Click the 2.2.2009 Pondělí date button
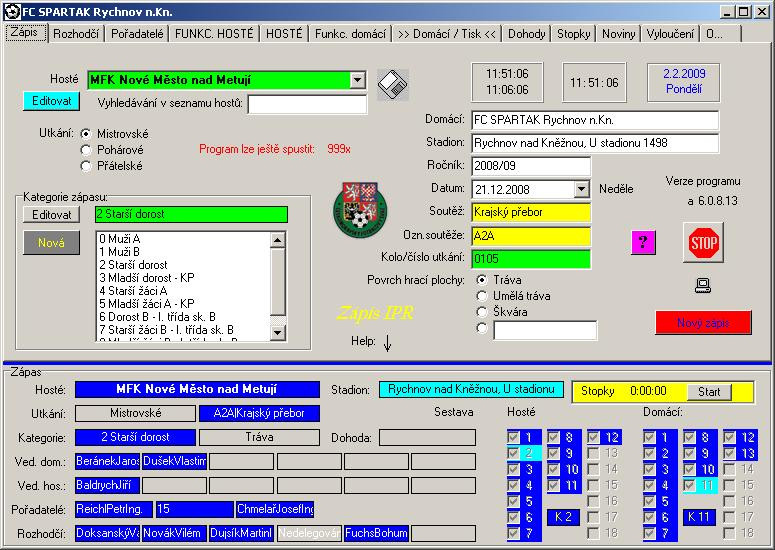775x550 pixels. pyautogui.click(x=684, y=82)
